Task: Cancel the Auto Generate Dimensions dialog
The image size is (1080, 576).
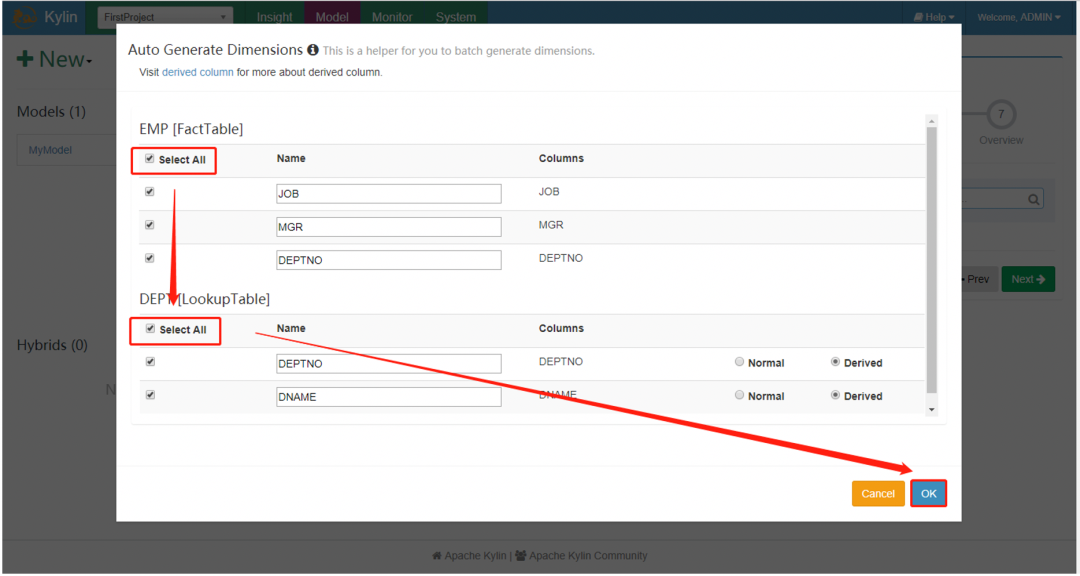Action: pyautogui.click(x=878, y=494)
